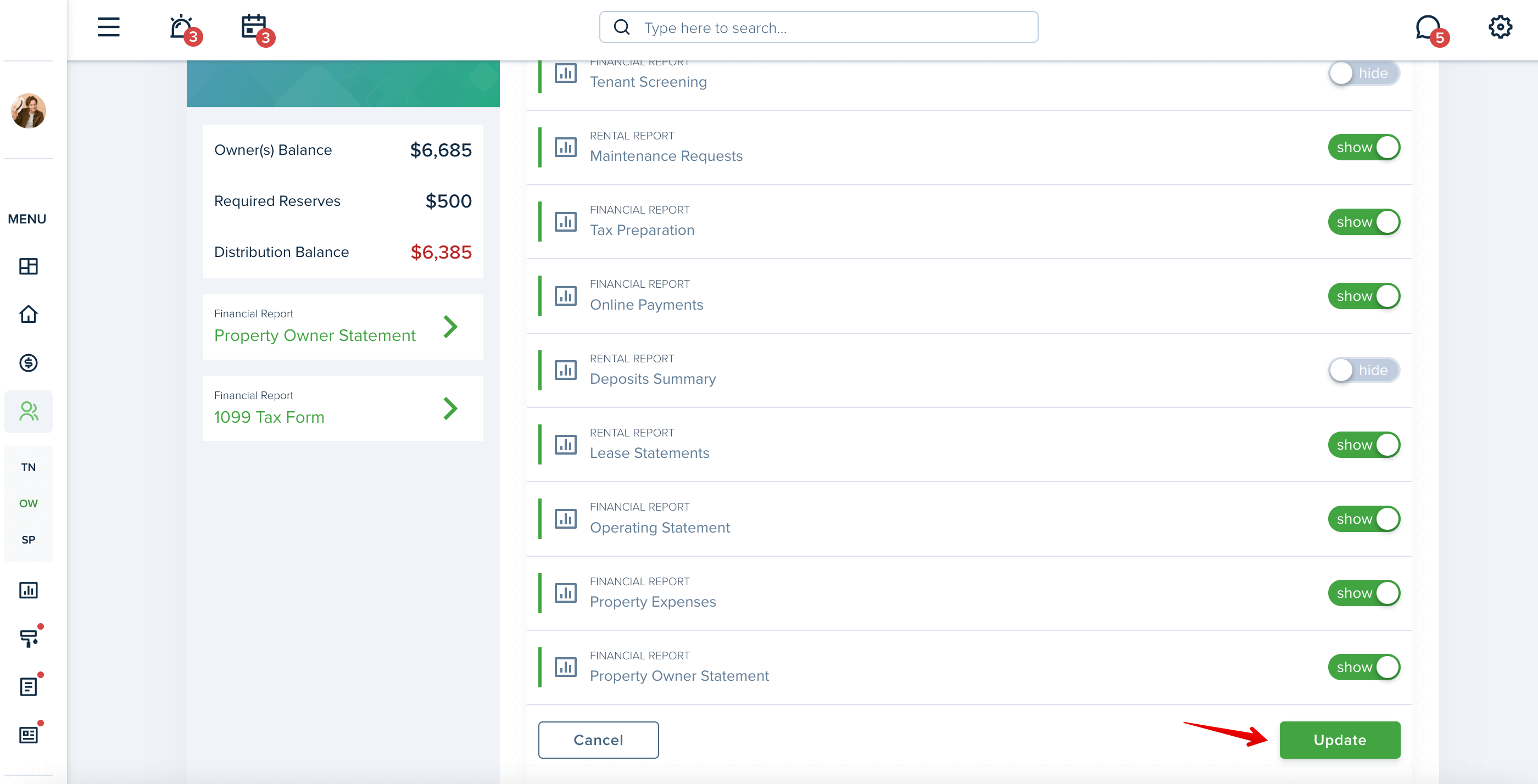
Task: Go to the dashboard grid icon
Action: (x=28, y=266)
